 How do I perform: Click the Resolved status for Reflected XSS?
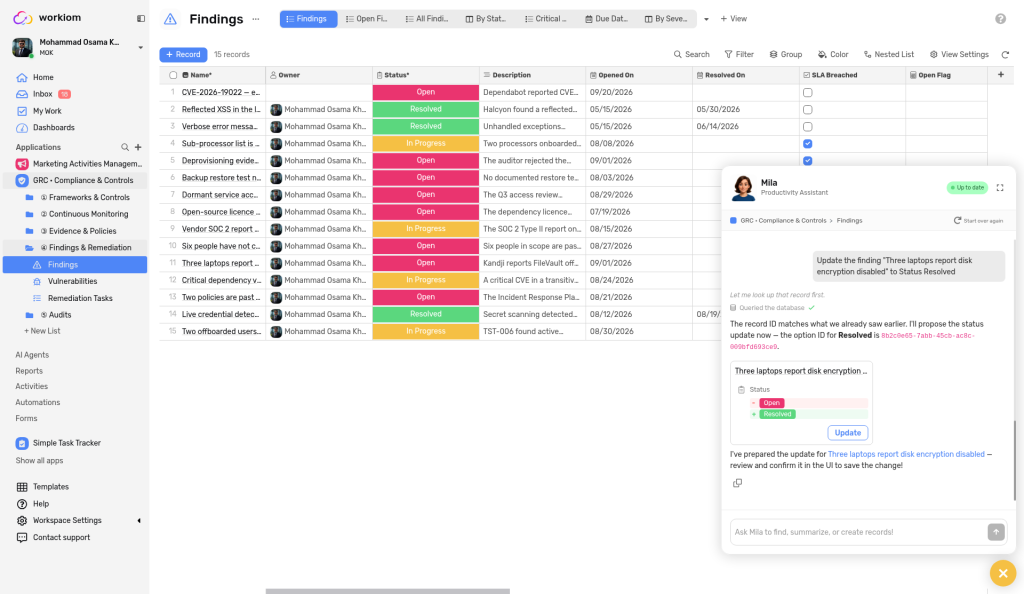coord(426,110)
